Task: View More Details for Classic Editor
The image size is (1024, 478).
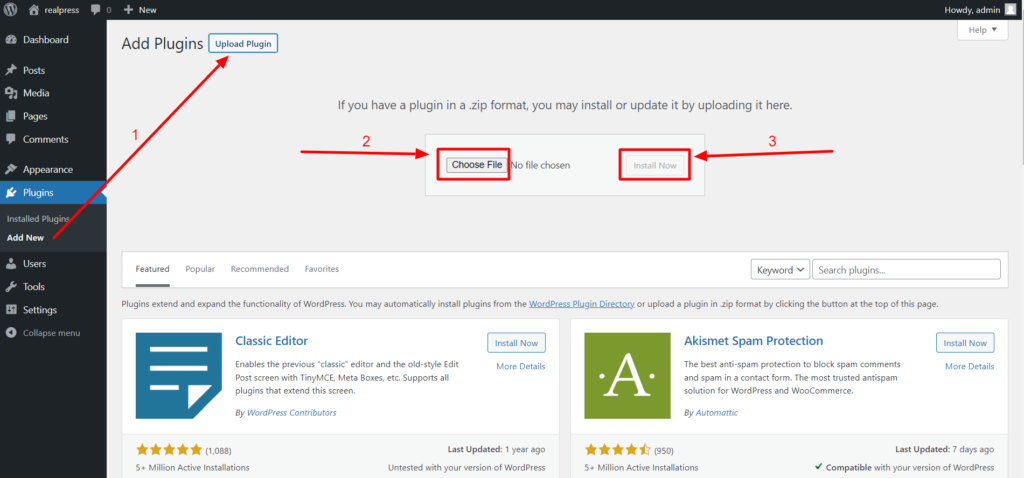Action: [520, 366]
